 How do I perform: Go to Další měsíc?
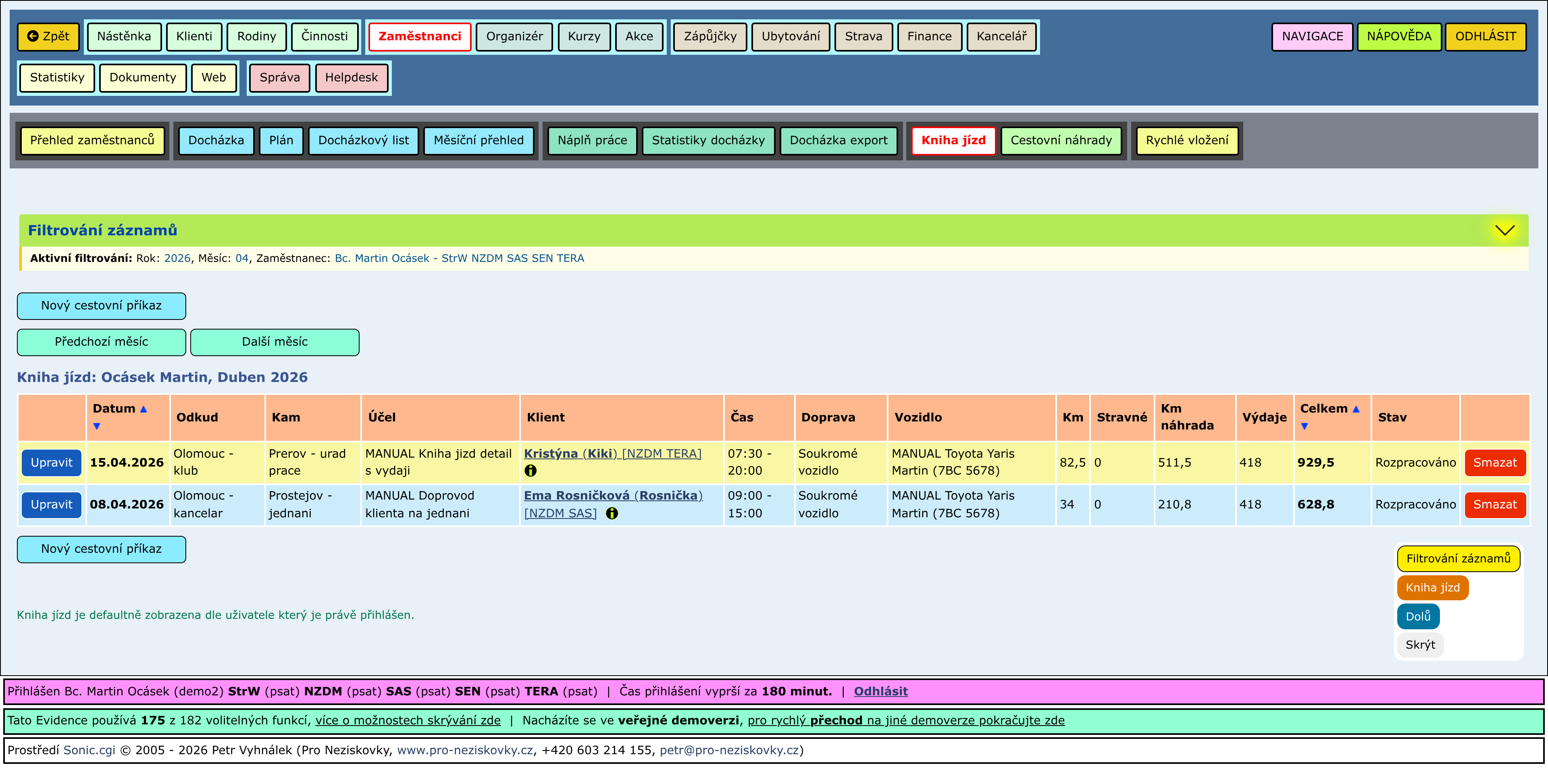coord(275,342)
